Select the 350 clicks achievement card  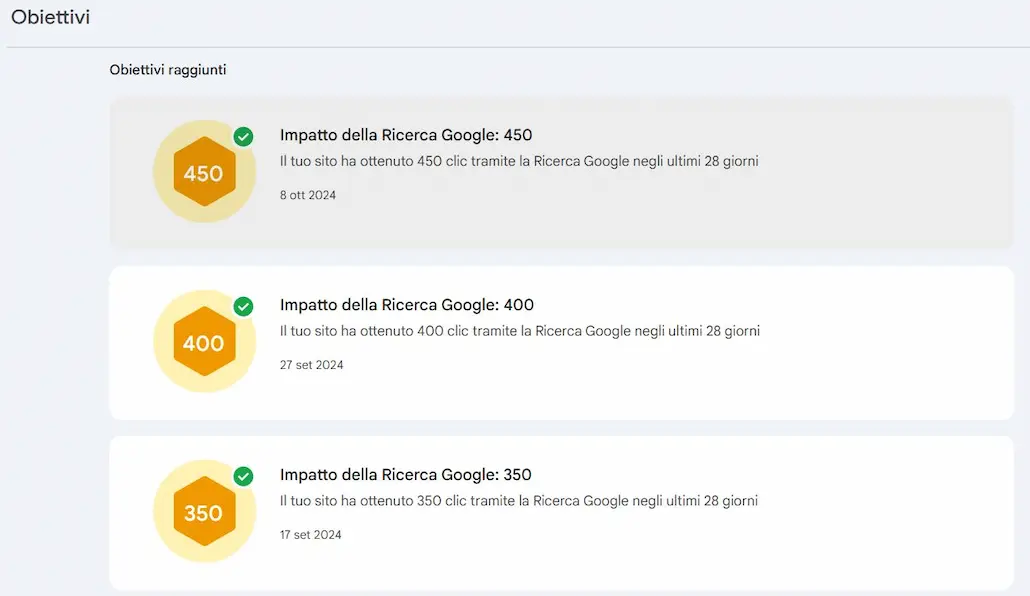pos(561,512)
